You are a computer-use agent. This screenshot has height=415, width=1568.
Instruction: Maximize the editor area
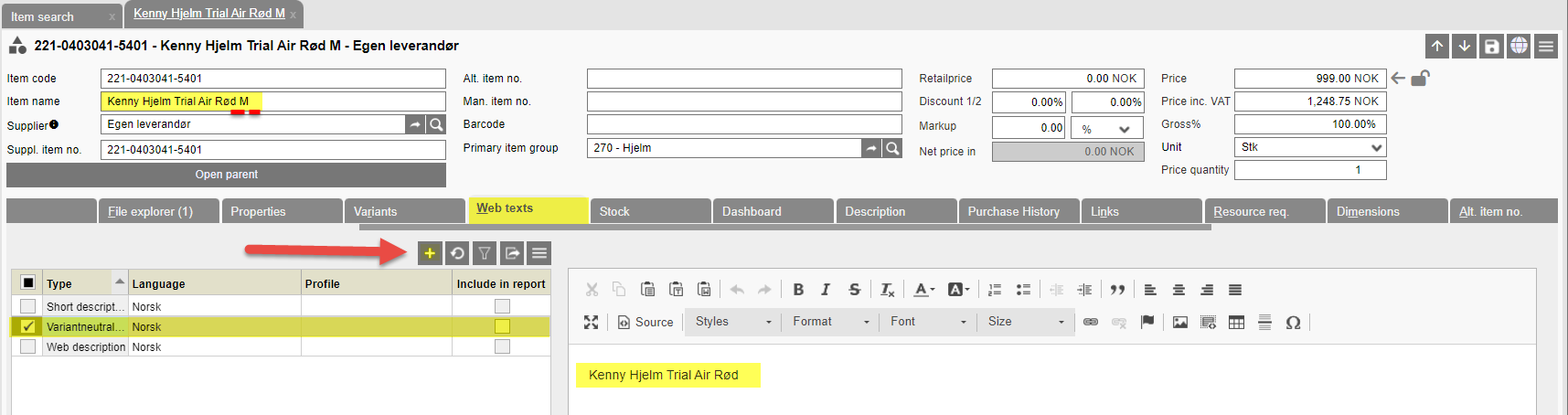click(591, 322)
